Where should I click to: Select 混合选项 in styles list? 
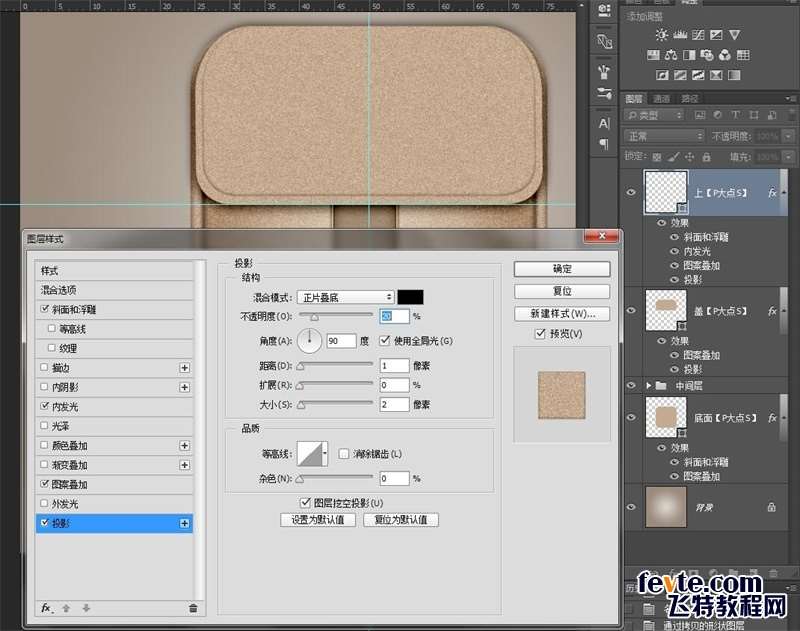coord(114,290)
